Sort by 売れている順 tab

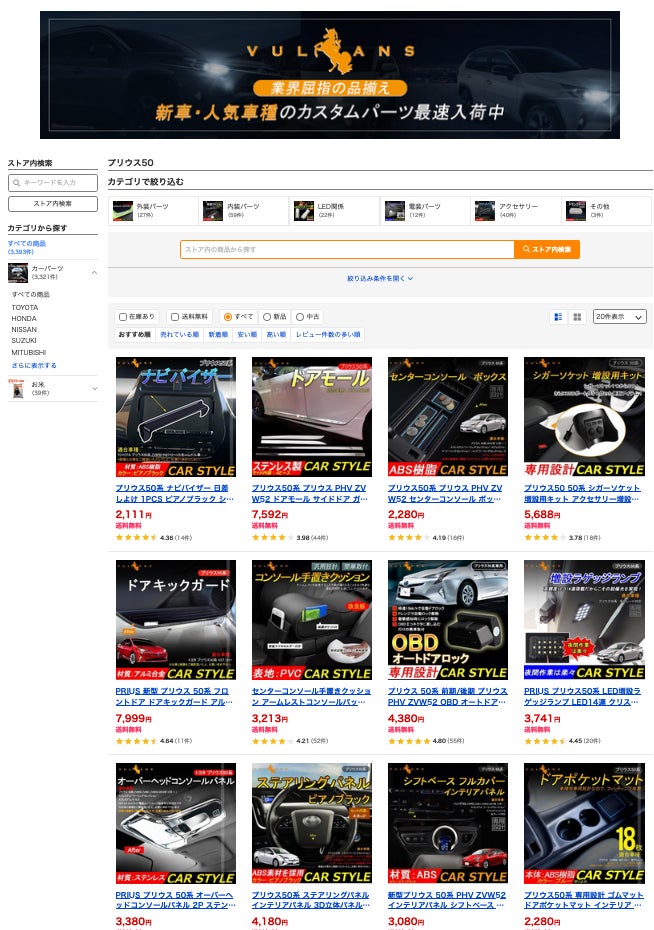179,335
